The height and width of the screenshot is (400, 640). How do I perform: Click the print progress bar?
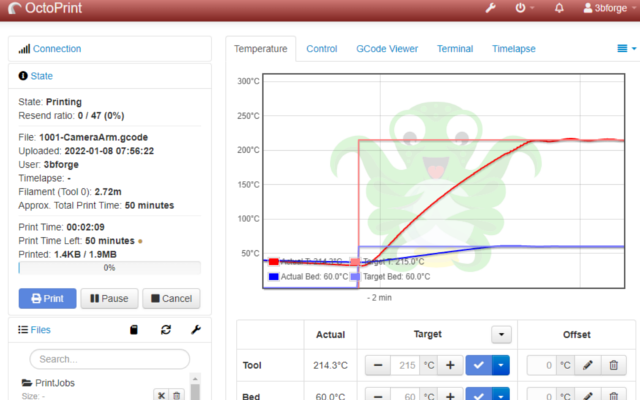(109, 268)
